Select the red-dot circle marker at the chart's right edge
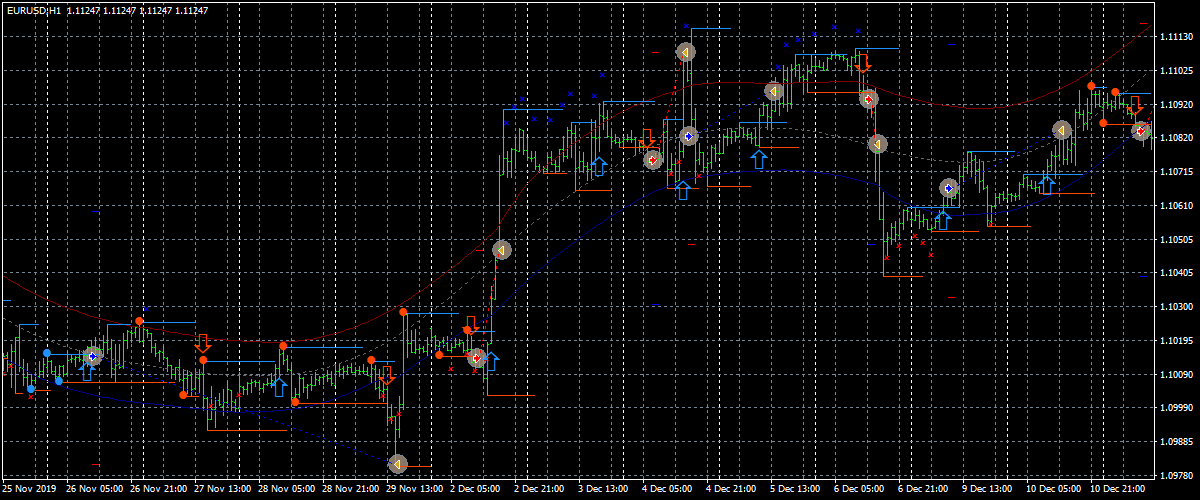 click(x=1141, y=131)
